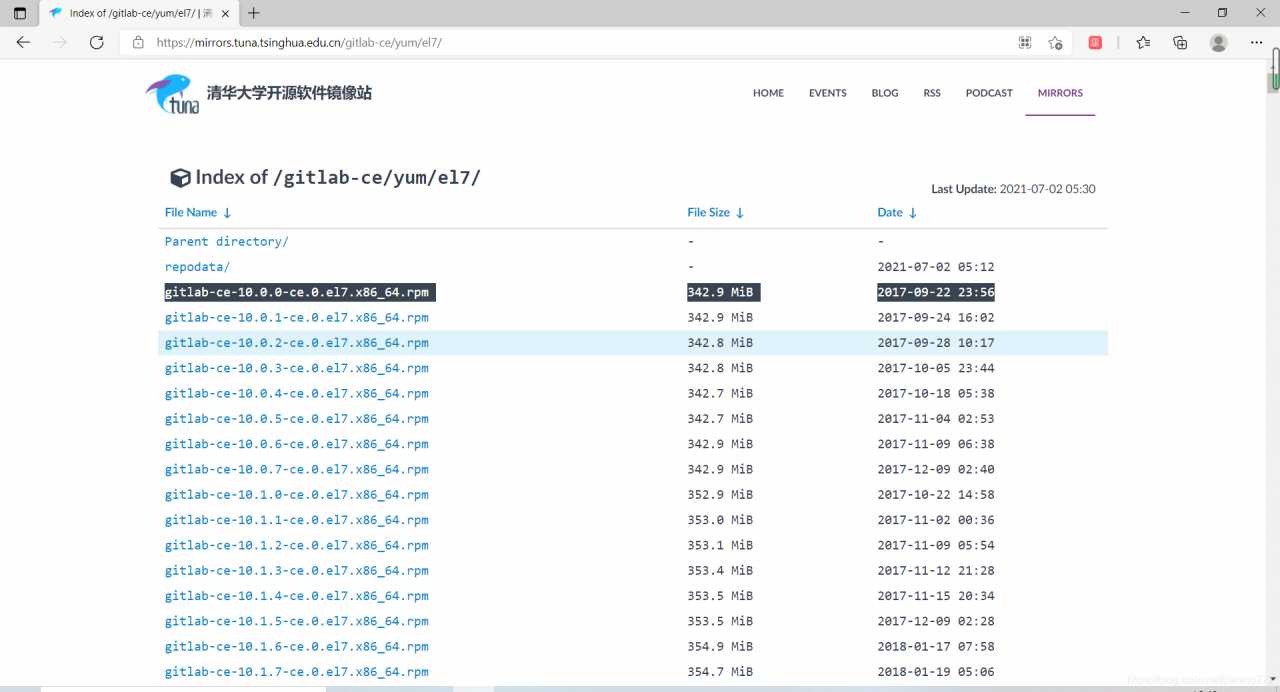Download gitlab-ce-10.1.3 rpm file

[297, 571]
